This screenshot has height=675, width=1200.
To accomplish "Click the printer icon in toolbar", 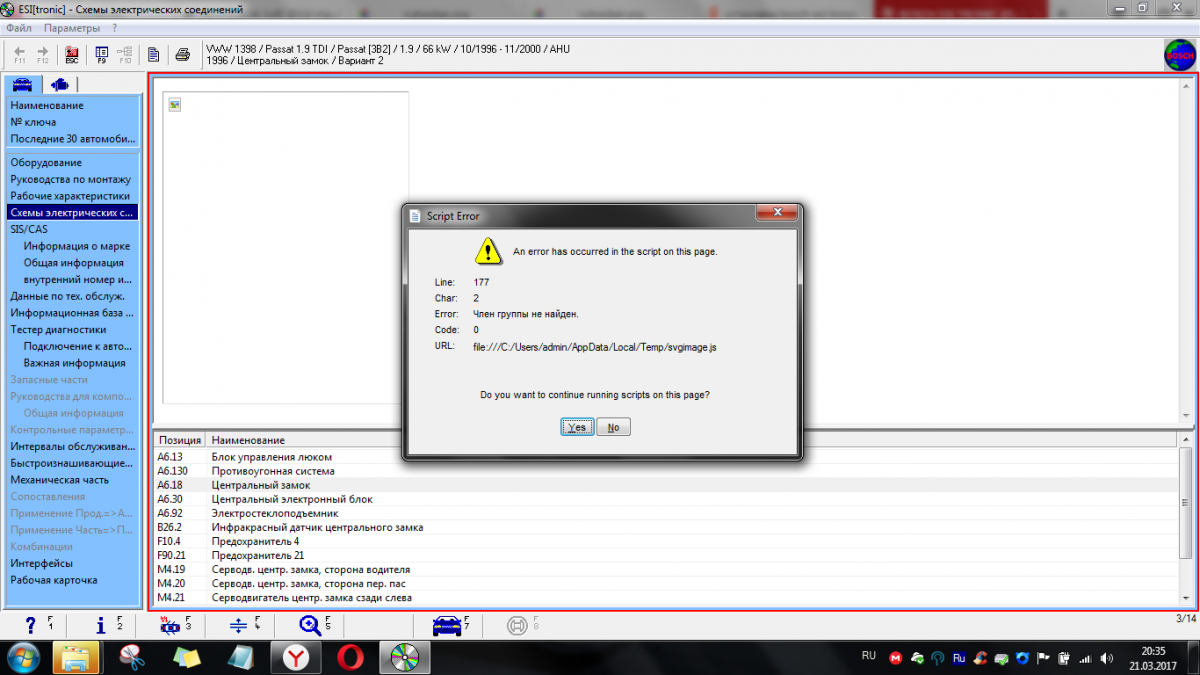I will tap(183, 54).
